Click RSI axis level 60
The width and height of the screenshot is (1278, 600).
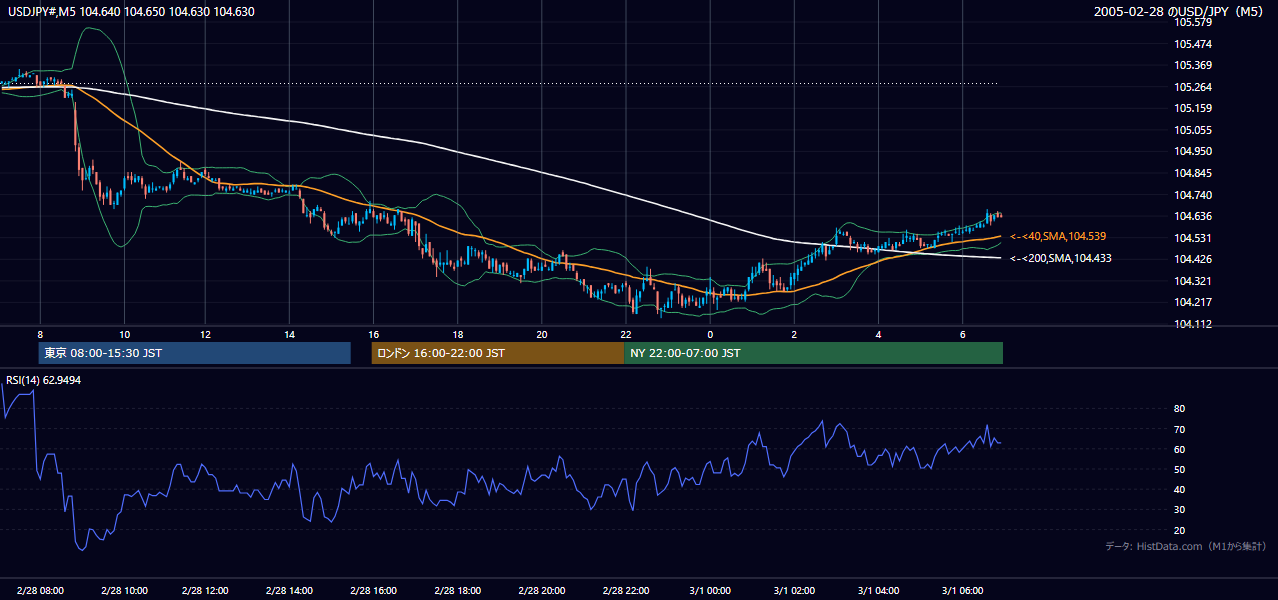(x=1180, y=449)
